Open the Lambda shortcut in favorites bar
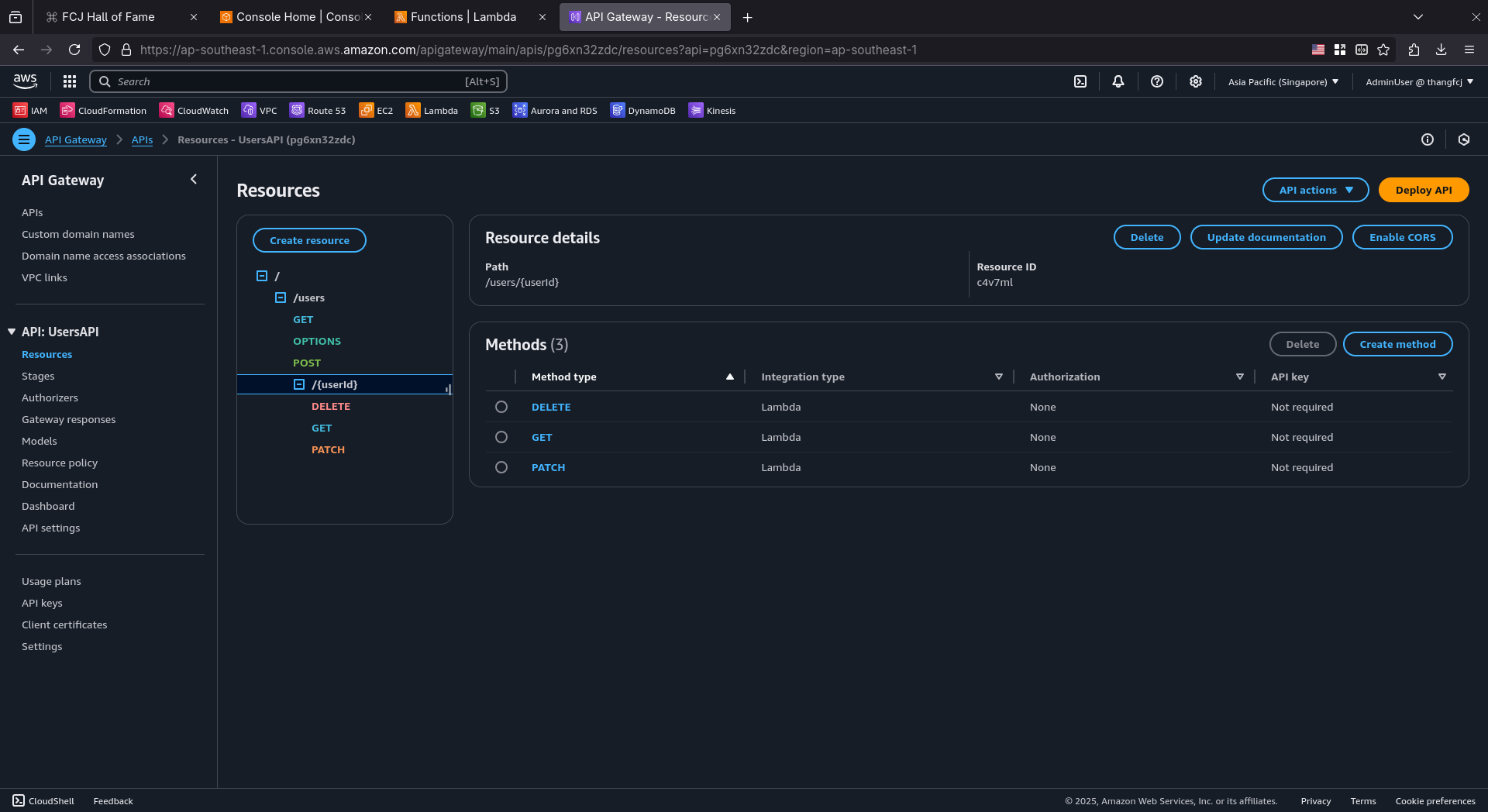 [432, 111]
